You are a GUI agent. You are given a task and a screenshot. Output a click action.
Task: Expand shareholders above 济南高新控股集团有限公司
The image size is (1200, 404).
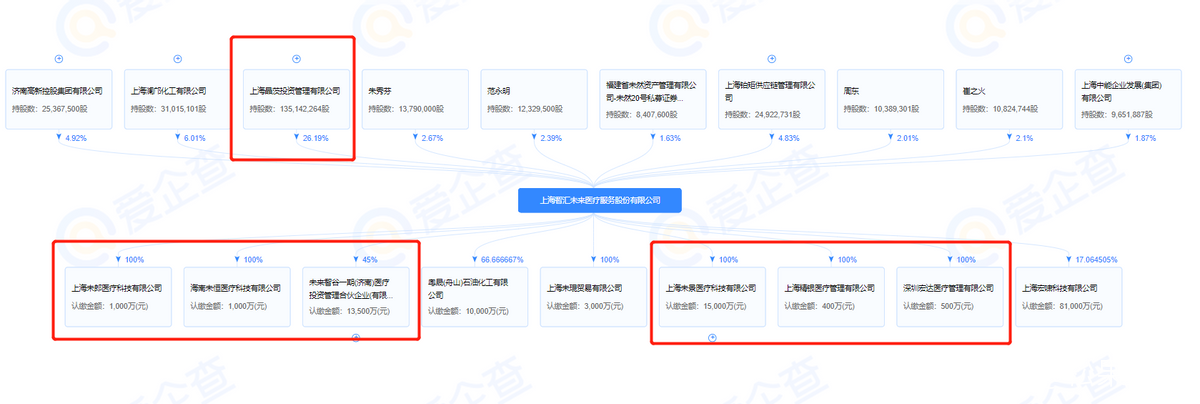[59, 59]
